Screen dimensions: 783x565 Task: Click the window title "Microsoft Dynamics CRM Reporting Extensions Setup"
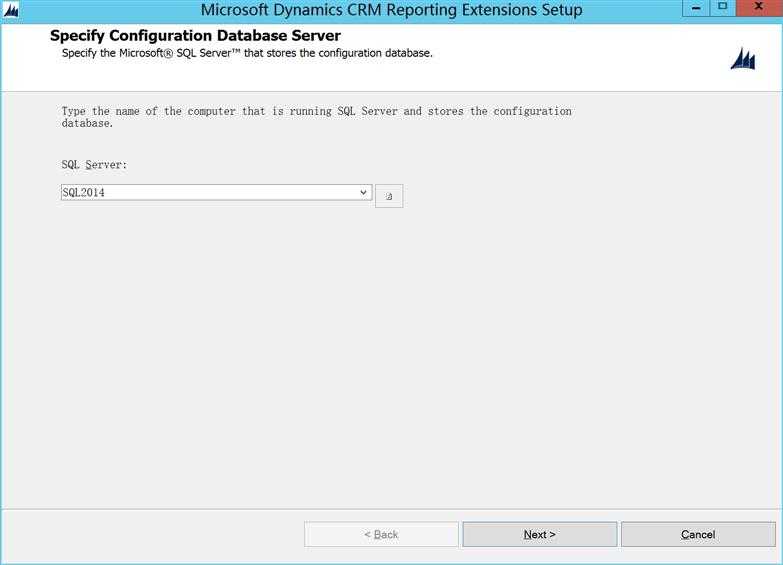(x=392, y=10)
